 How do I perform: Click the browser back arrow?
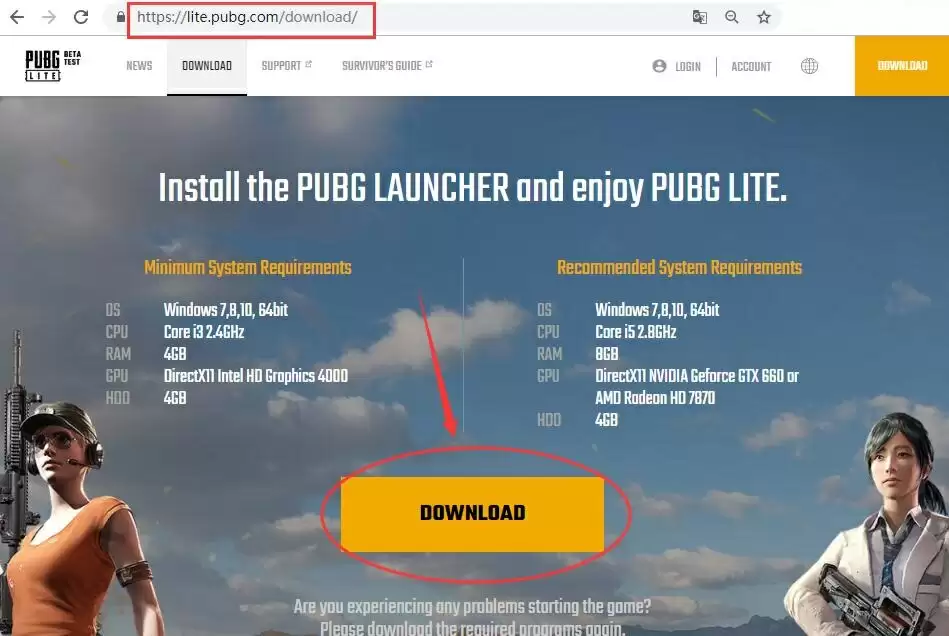click(17, 17)
